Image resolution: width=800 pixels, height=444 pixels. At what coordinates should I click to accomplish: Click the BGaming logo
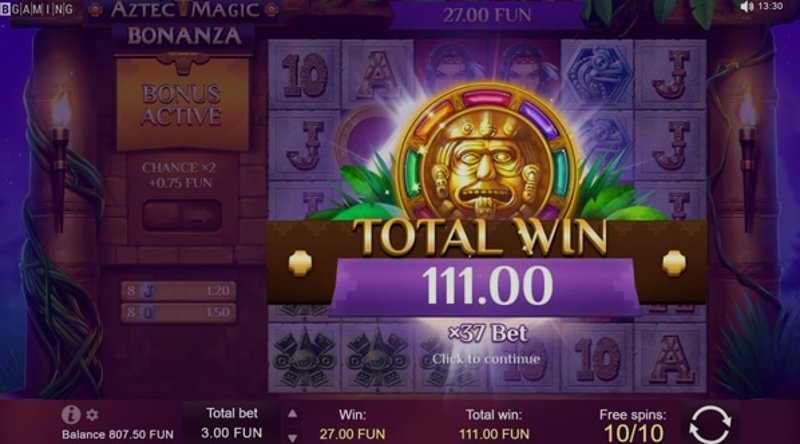(x=37, y=8)
